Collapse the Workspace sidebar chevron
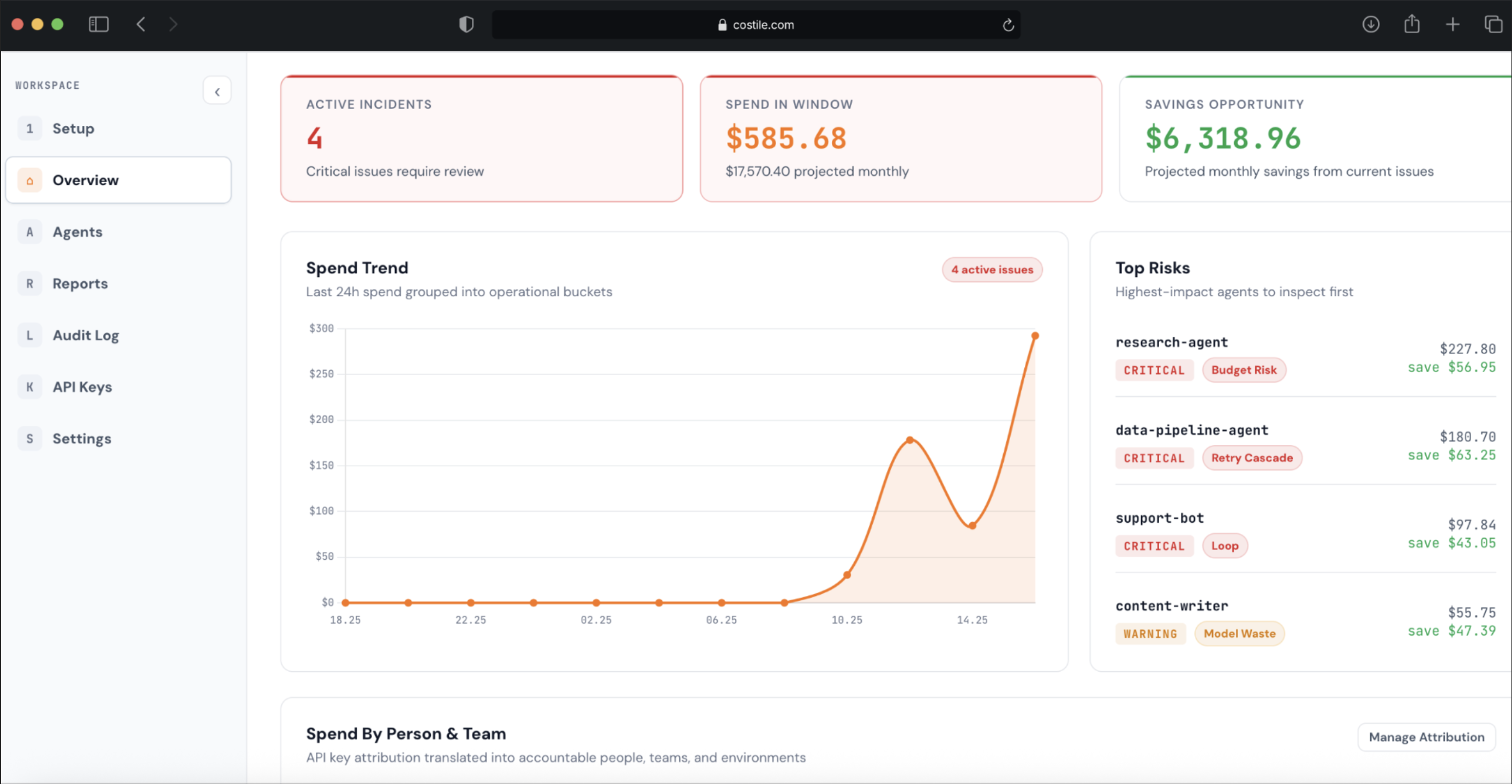Image resolution: width=1512 pixels, height=784 pixels. pos(217,91)
